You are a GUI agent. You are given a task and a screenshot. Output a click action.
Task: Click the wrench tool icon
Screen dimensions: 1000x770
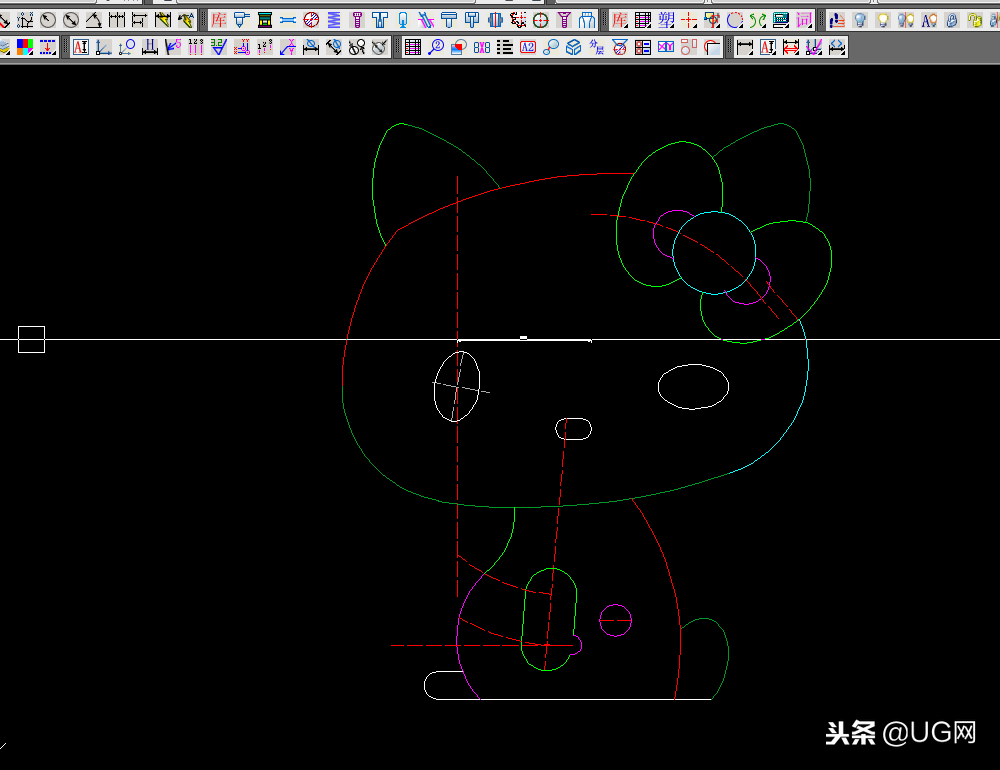coord(288,20)
